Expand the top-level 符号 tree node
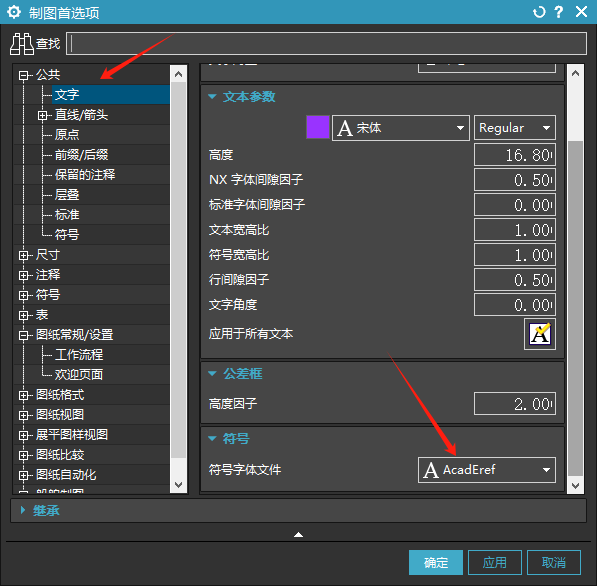 pyautogui.click(x=24, y=295)
